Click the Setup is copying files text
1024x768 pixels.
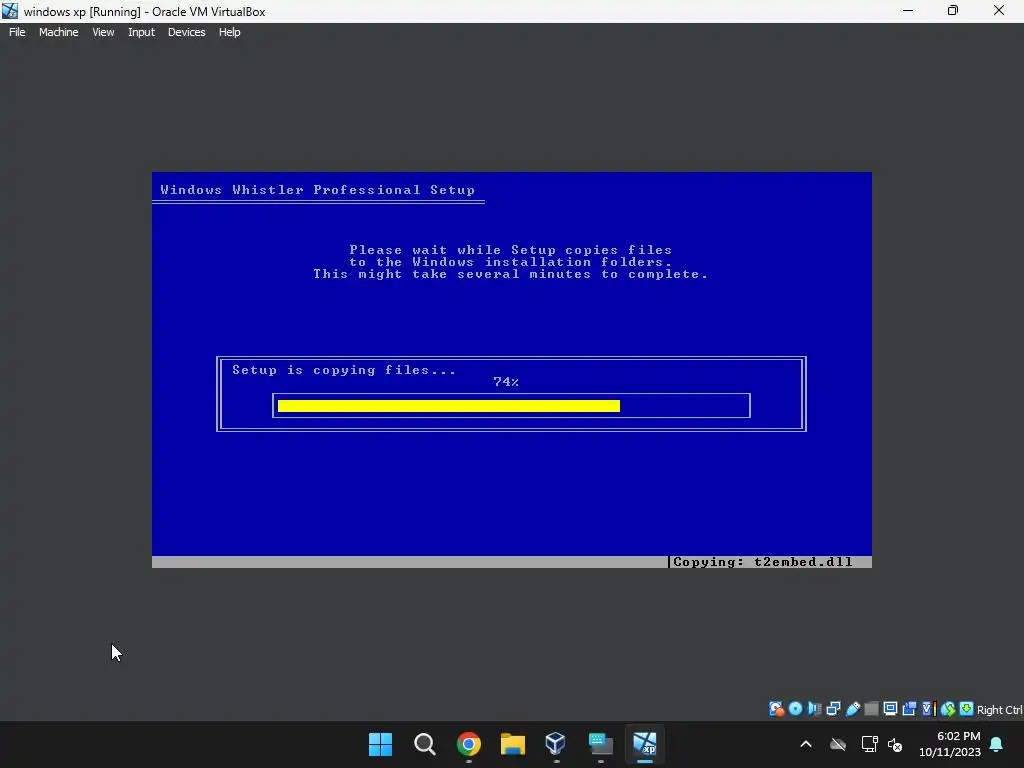[344, 370]
